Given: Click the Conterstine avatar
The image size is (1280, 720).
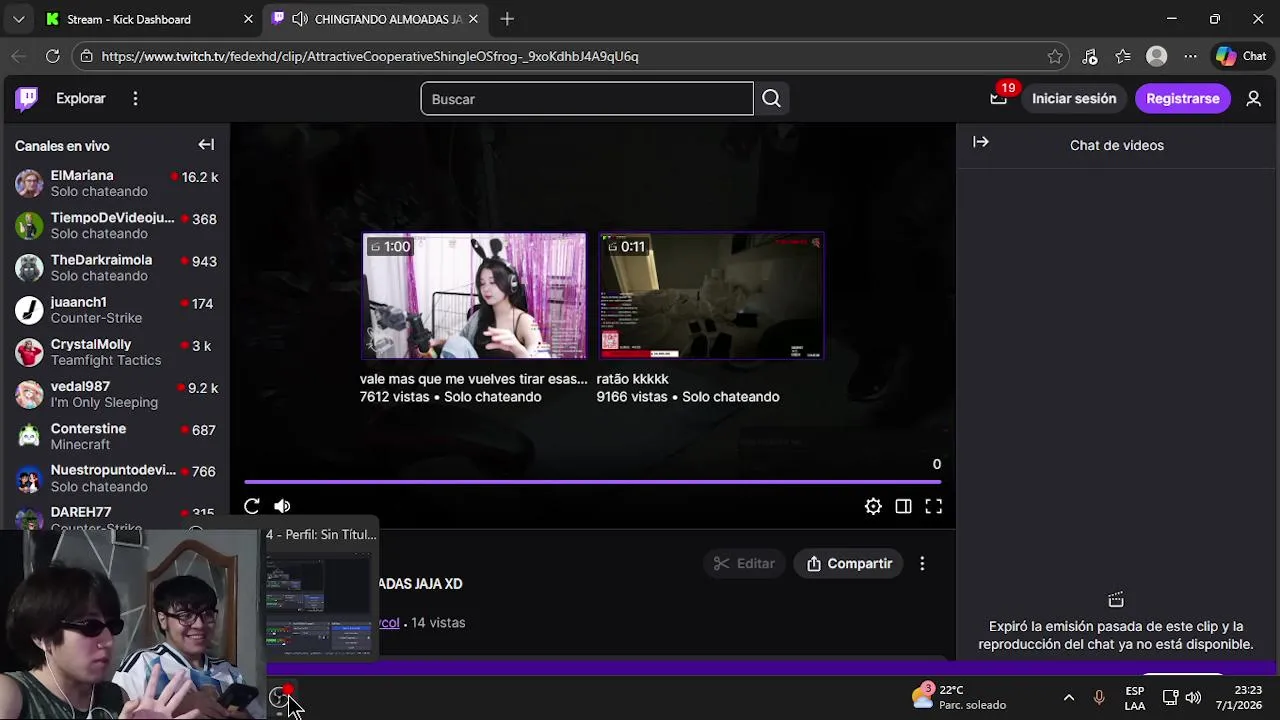Looking at the screenshot, I should click(x=29, y=436).
